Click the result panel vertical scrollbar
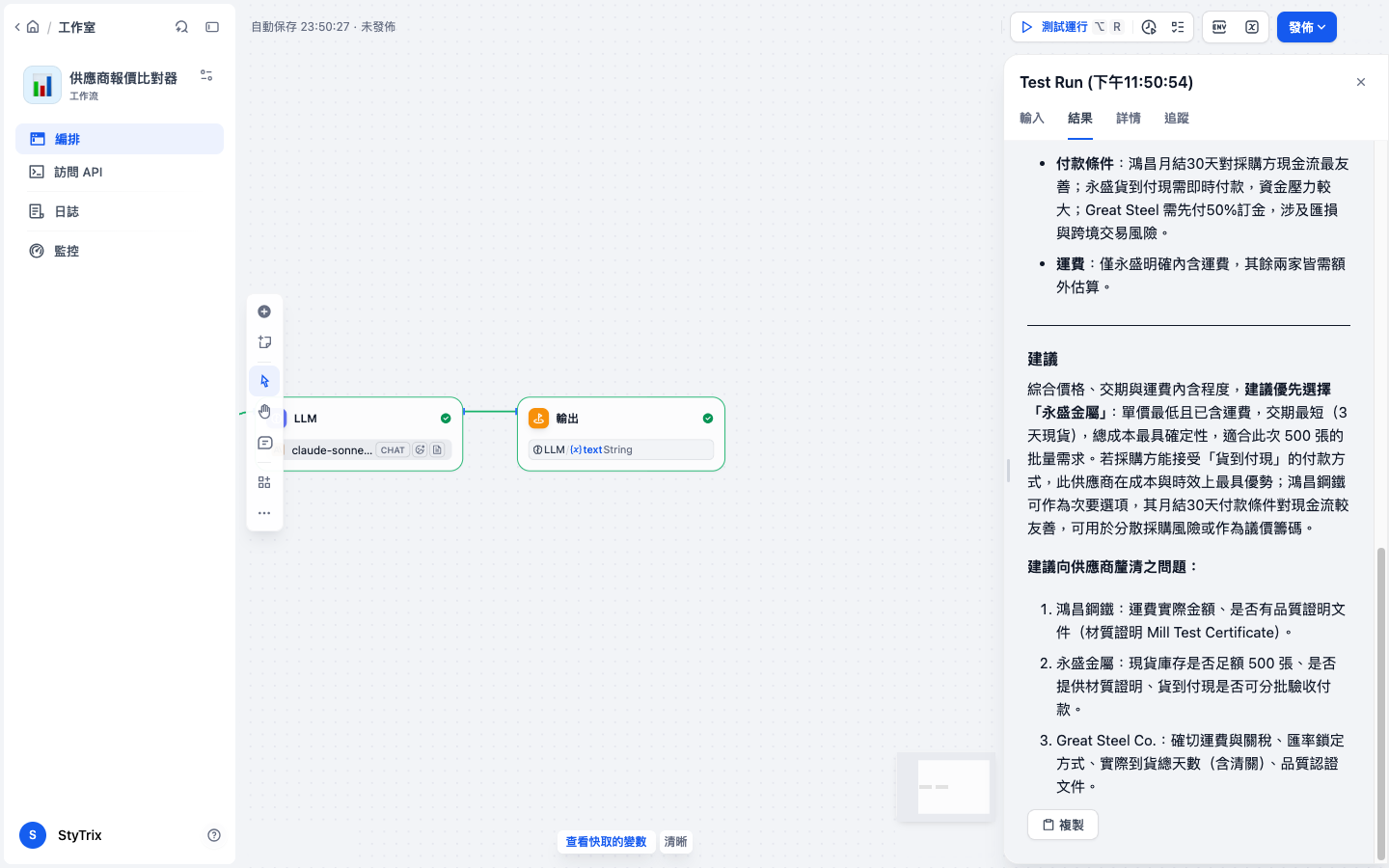This screenshot has width=1389, height=868. 1381,702
